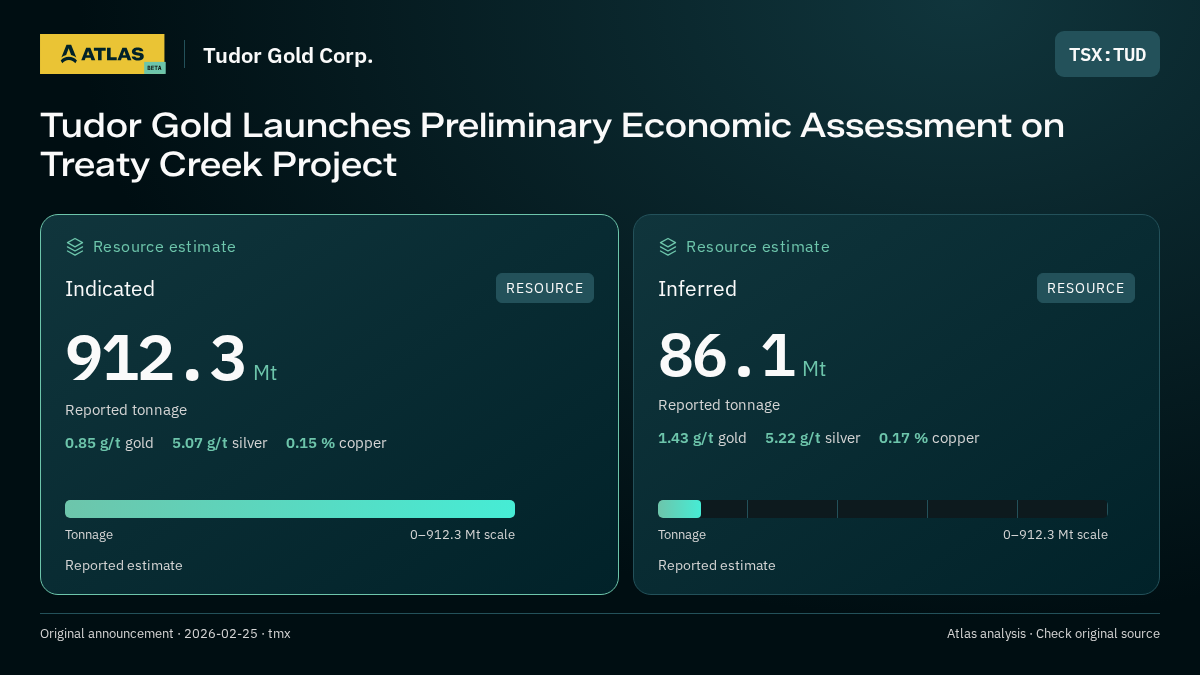Click the Tudor Gold Corp. company name
The width and height of the screenshot is (1200, 675).
(x=288, y=55)
